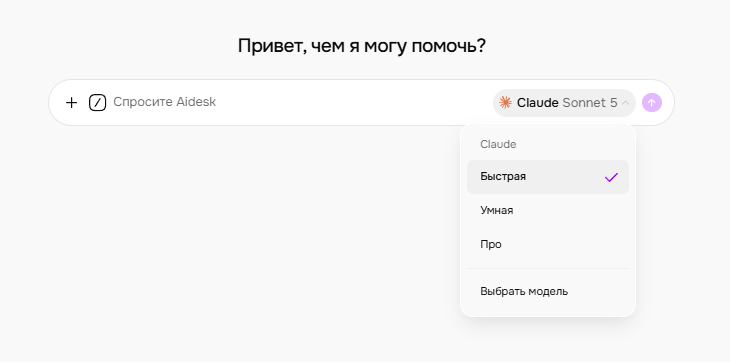Open the Выбрать модель entry
The image size is (730, 362).
548,292
